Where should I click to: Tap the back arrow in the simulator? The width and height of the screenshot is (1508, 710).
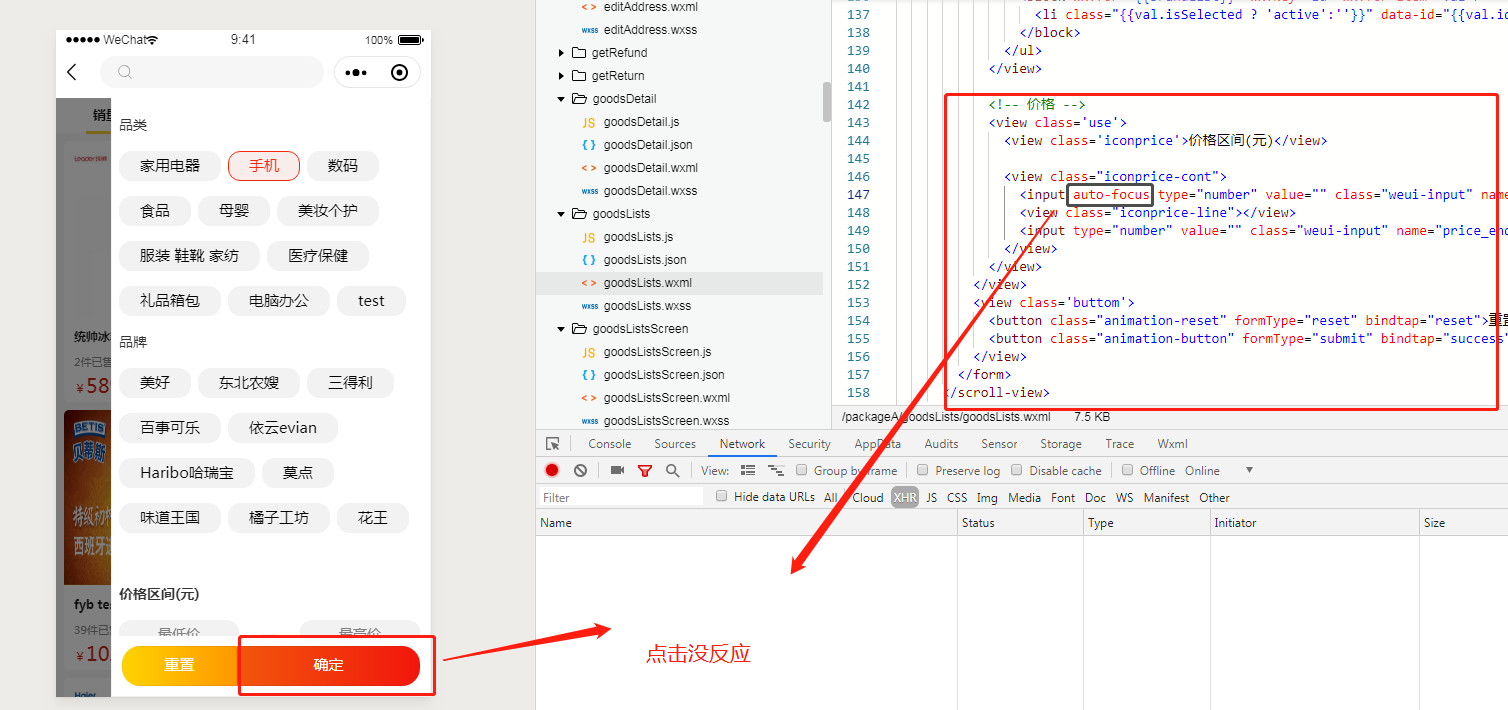click(72, 72)
